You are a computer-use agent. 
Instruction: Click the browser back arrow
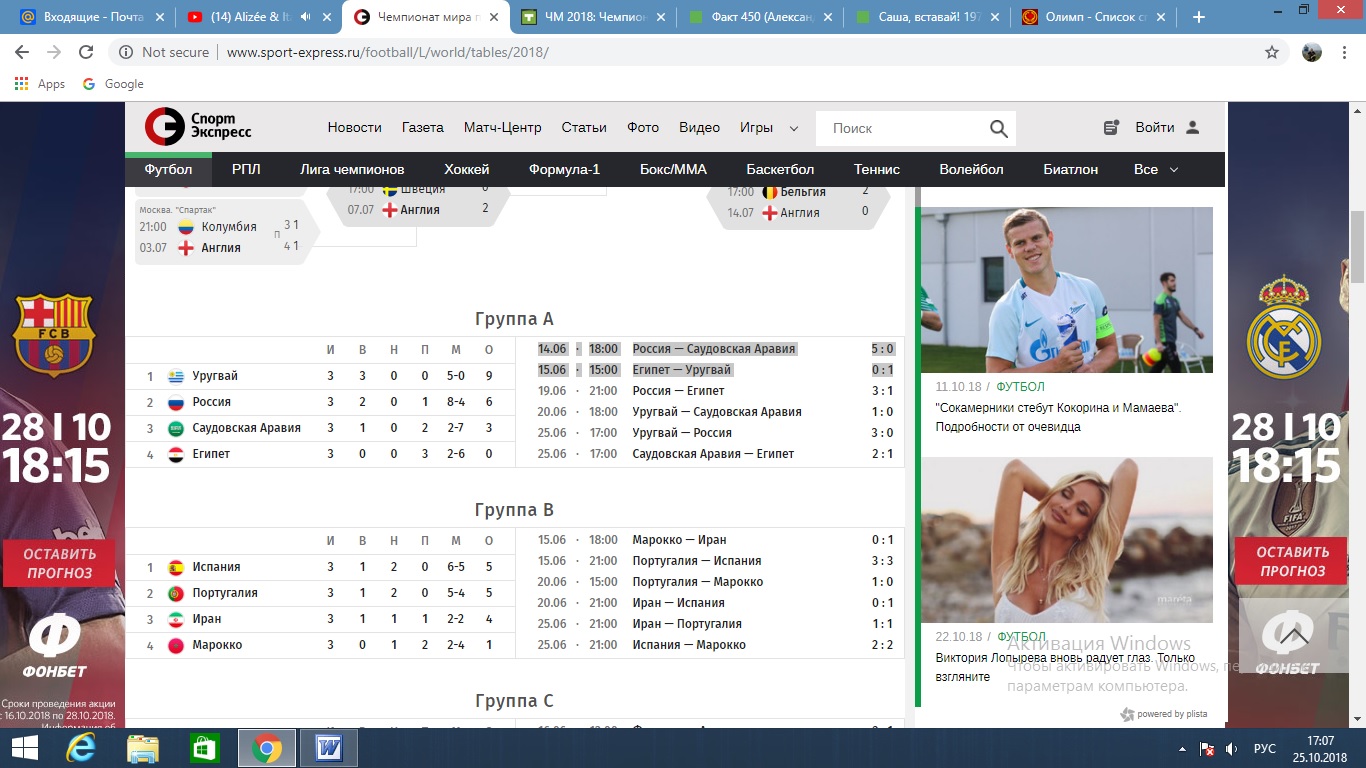22,52
